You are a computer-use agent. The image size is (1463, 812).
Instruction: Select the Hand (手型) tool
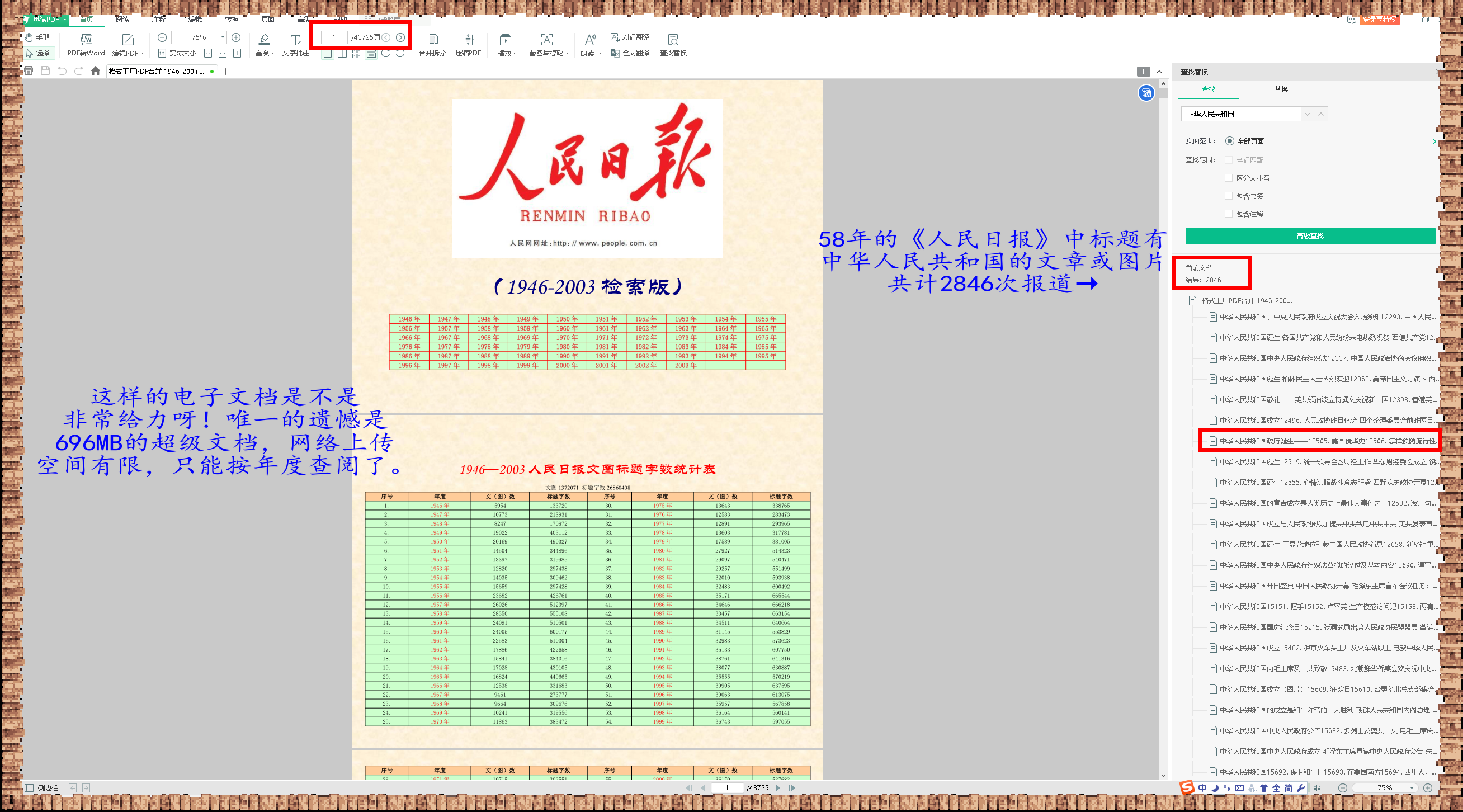(37, 37)
